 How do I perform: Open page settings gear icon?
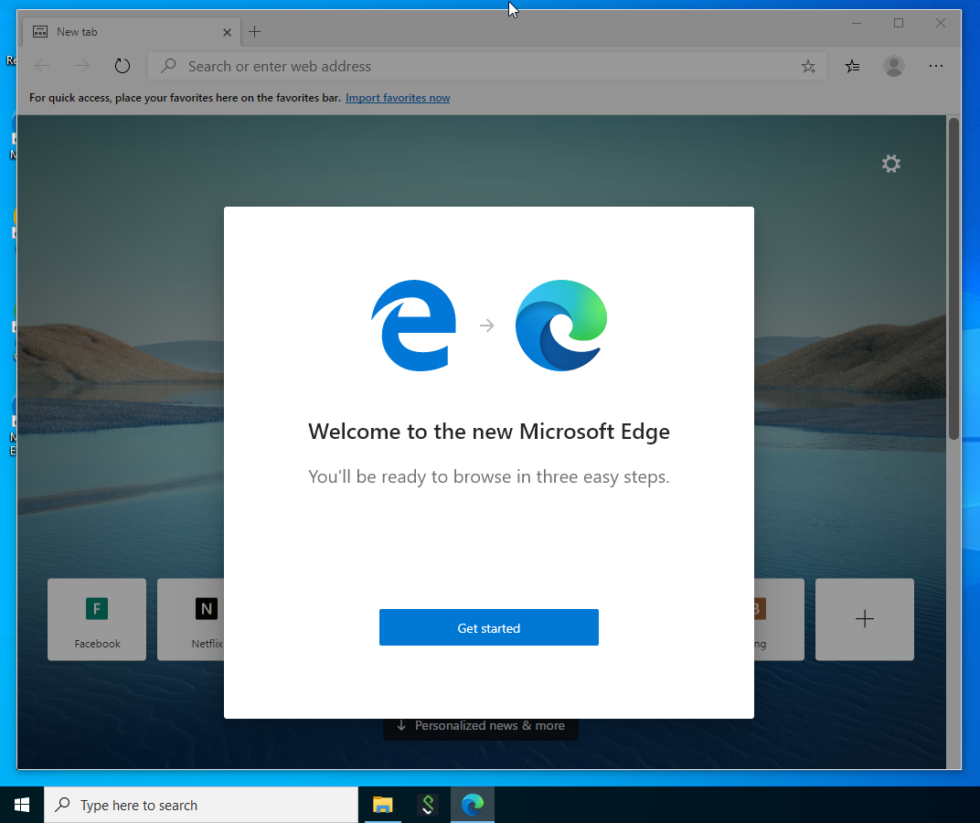(891, 164)
